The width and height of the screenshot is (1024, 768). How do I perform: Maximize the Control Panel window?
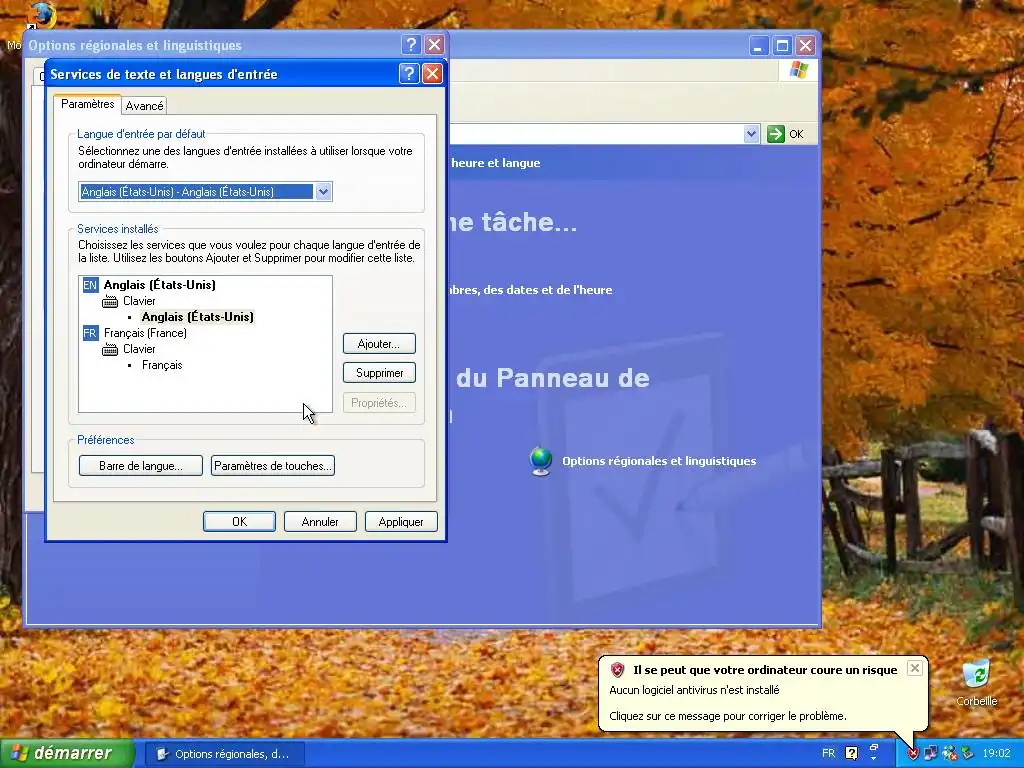[782, 45]
